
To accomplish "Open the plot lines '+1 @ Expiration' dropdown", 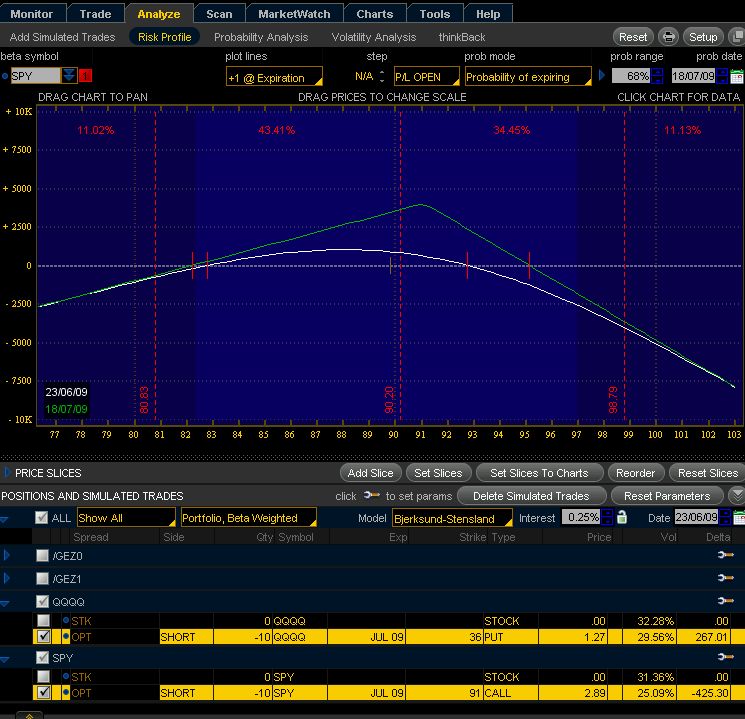I will coord(274,77).
